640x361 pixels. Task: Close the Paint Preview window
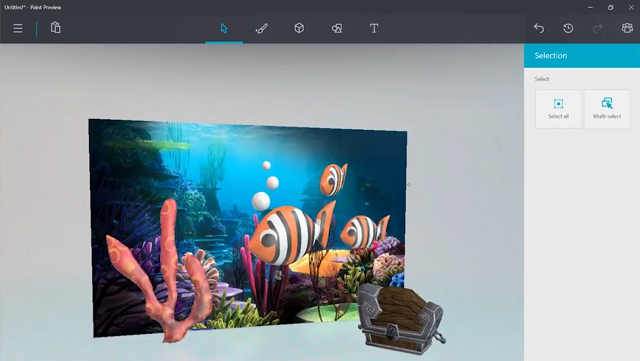(631, 7)
